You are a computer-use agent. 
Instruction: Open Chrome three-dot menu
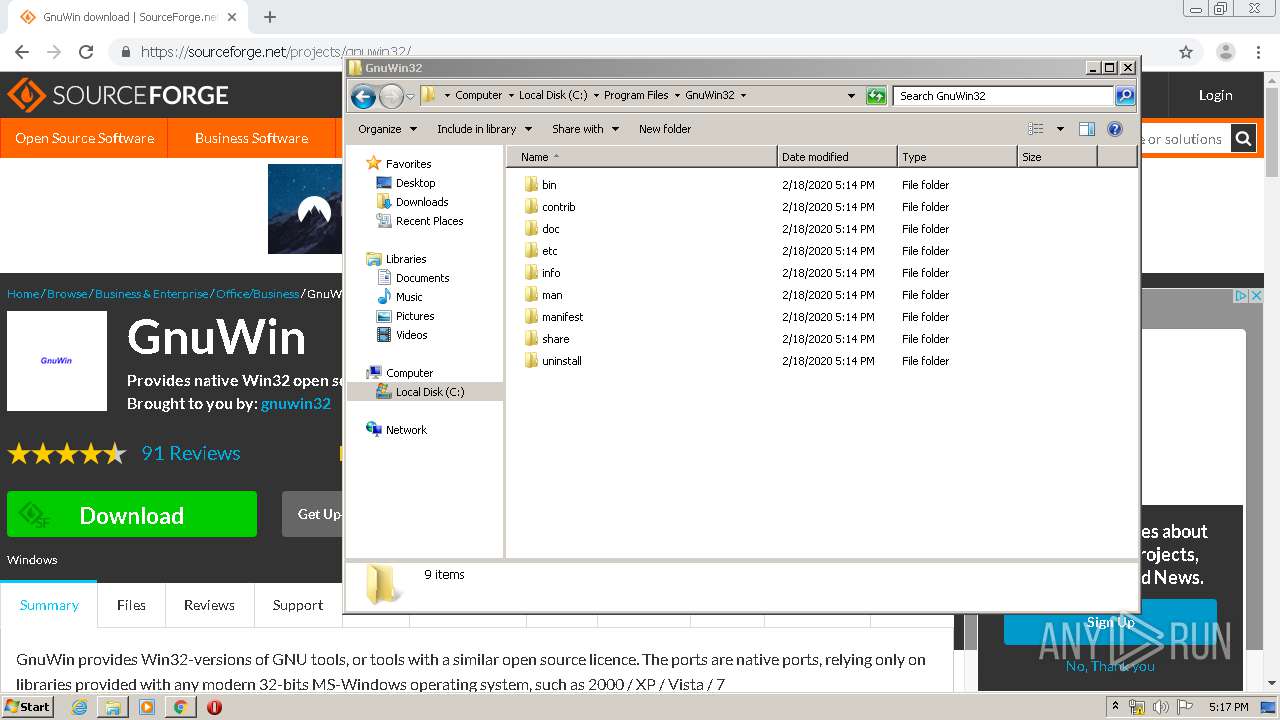tap(1258, 52)
